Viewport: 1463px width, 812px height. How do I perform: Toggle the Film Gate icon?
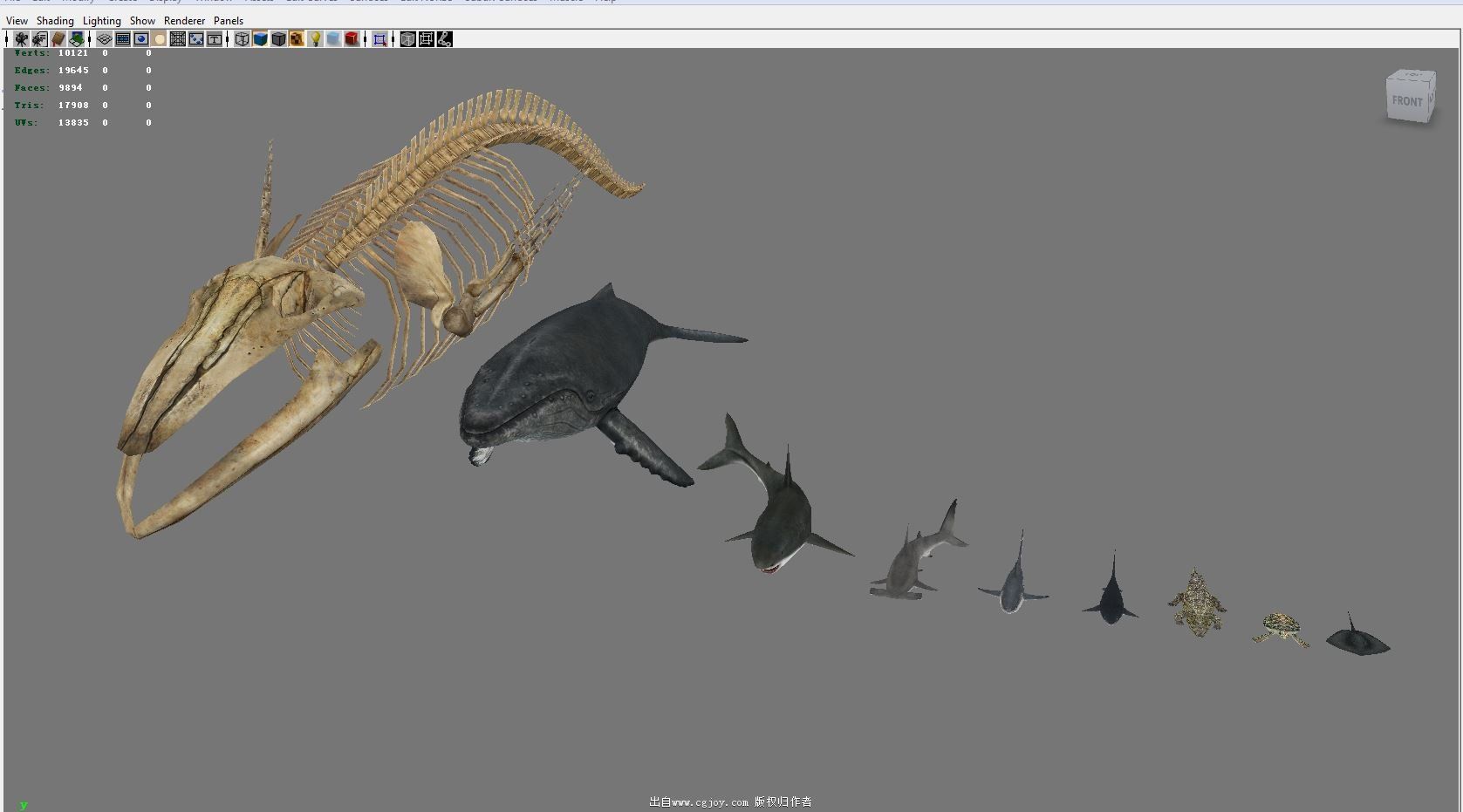pos(122,39)
